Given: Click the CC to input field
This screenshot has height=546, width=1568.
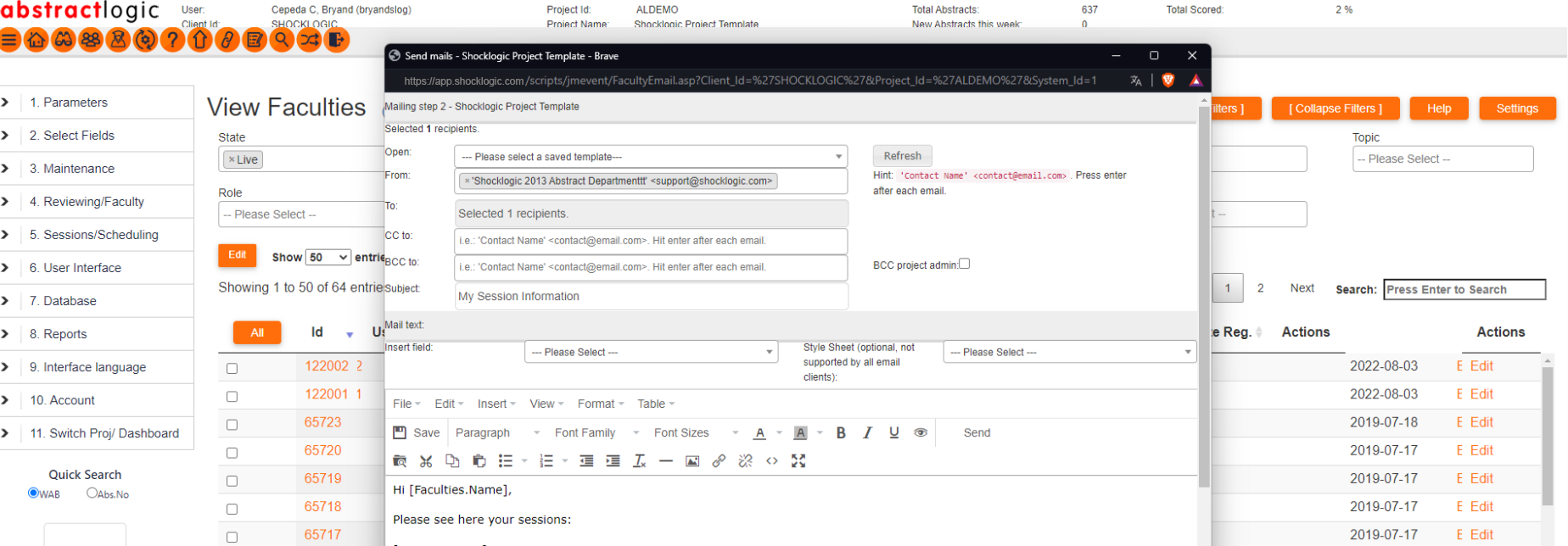Looking at the screenshot, I should click(x=651, y=241).
